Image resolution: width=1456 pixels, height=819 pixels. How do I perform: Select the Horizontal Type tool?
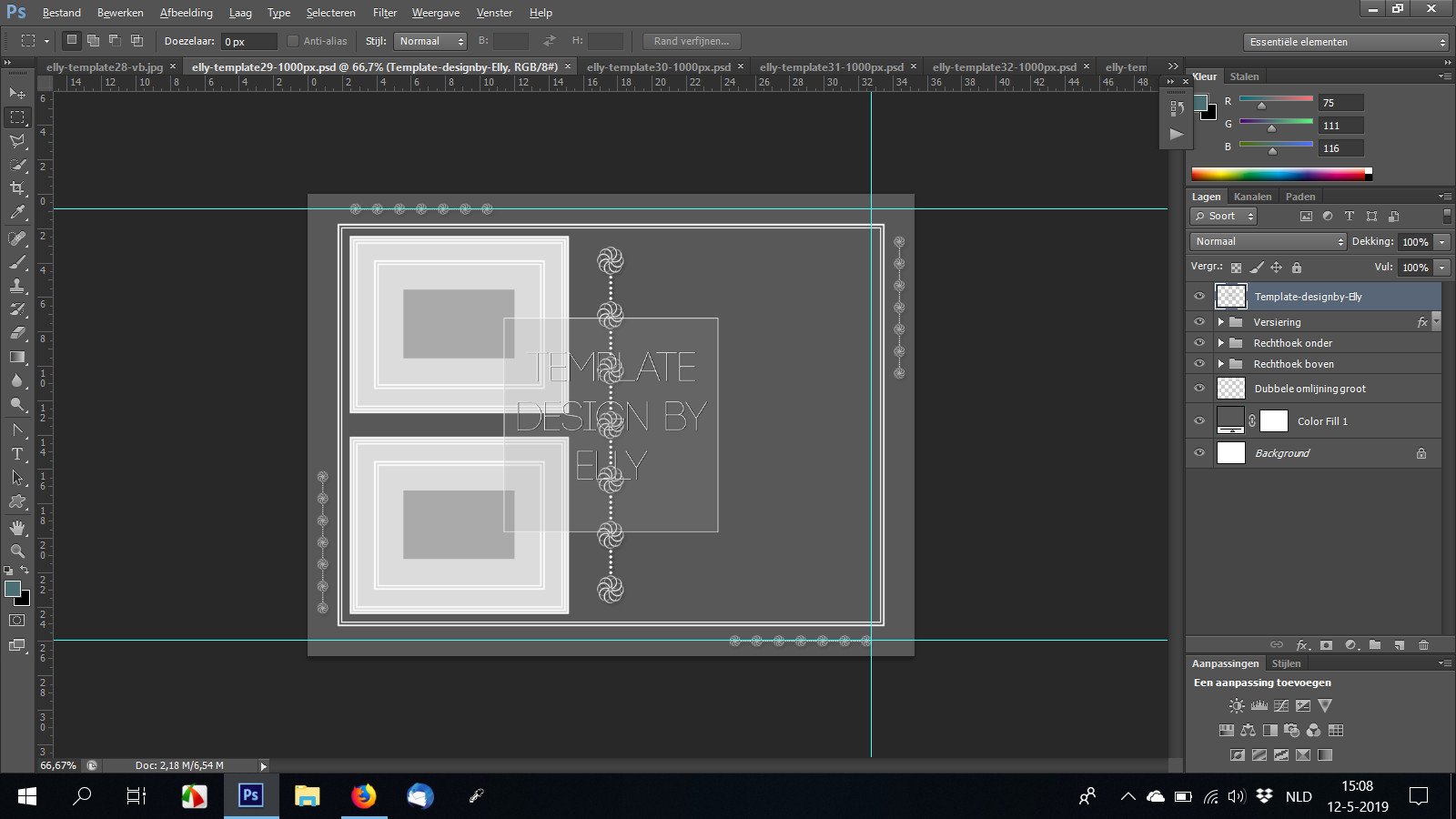(17, 453)
